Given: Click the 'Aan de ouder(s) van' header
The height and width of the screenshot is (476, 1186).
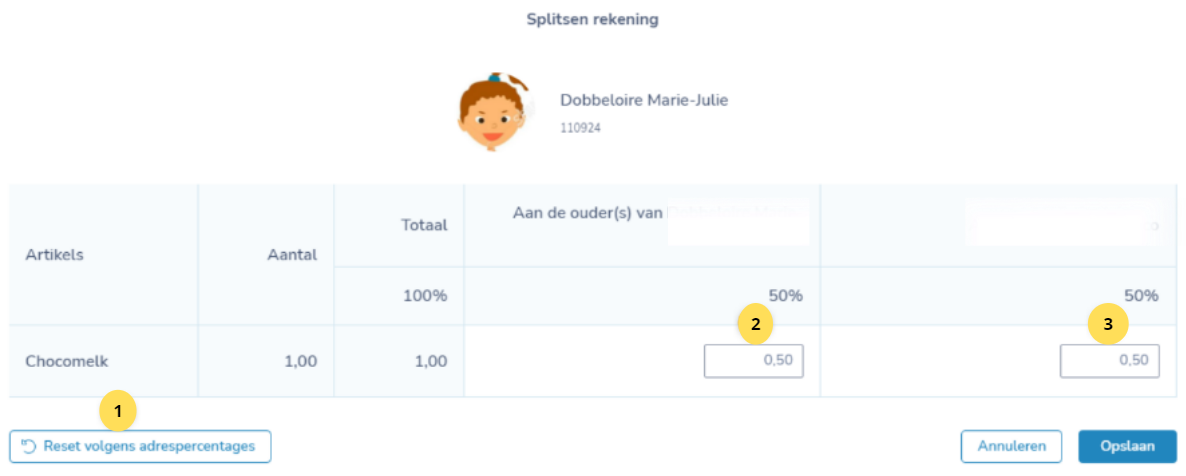Looking at the screenshot, I should click(x=588, y=213).
